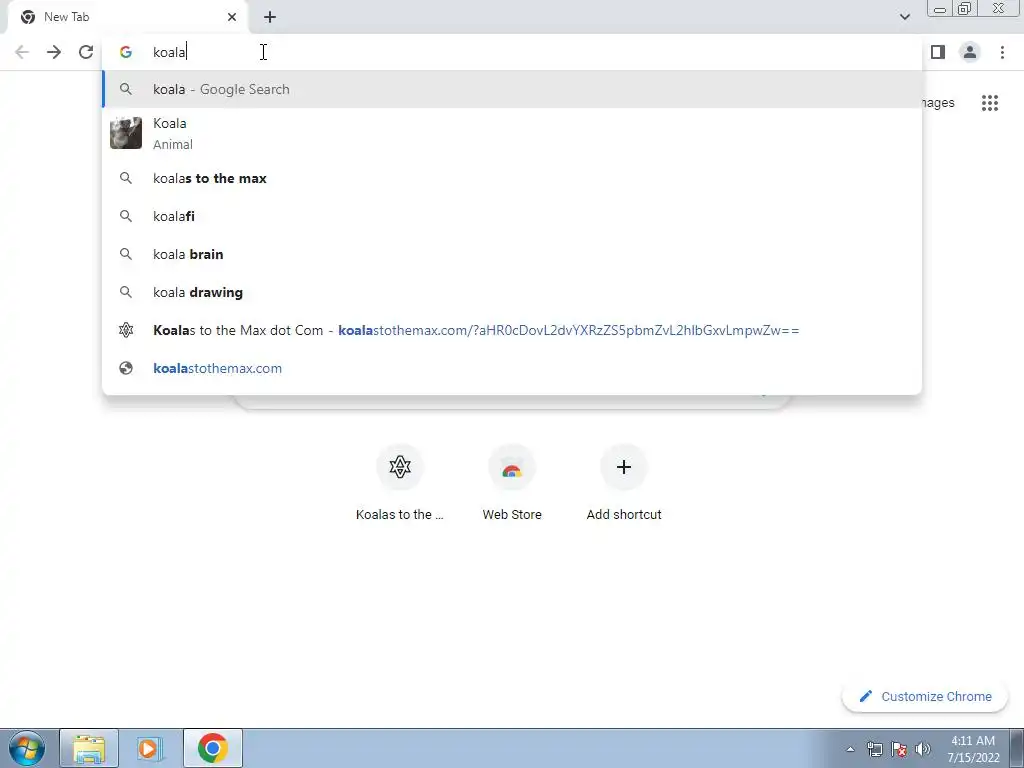The height and width of the screenshot is (768, 1024).
Task: Open the koalastothemax.com URL suggestion
Action: tap(512, 368)
